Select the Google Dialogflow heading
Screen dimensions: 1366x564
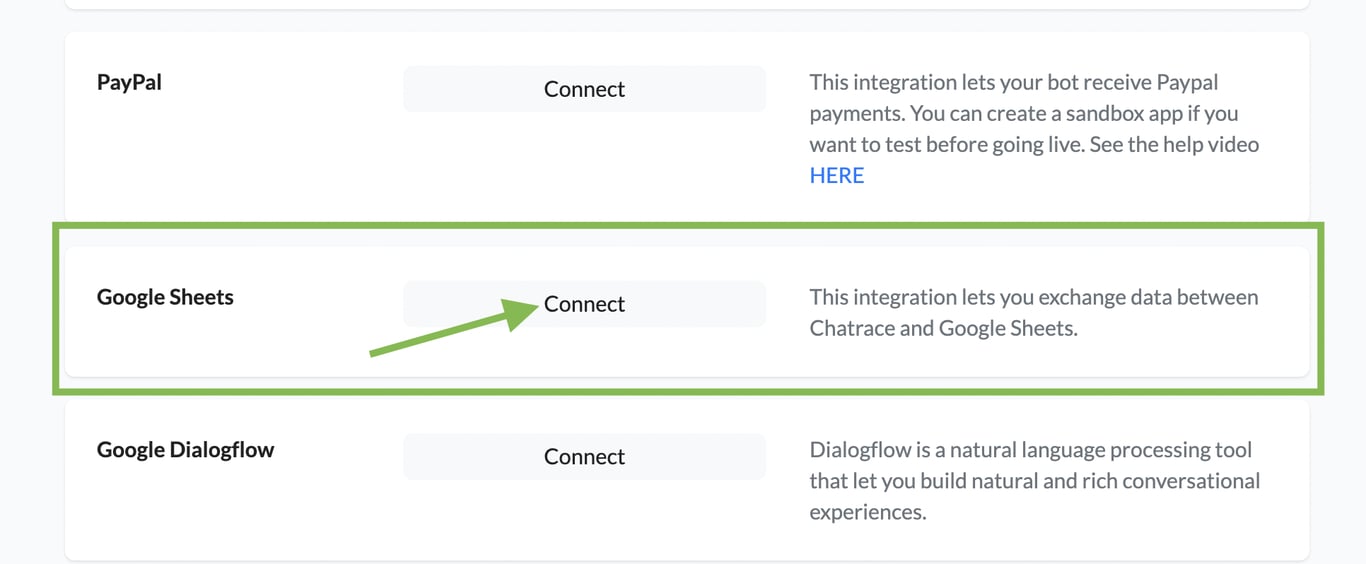click(x=185, y=450)
